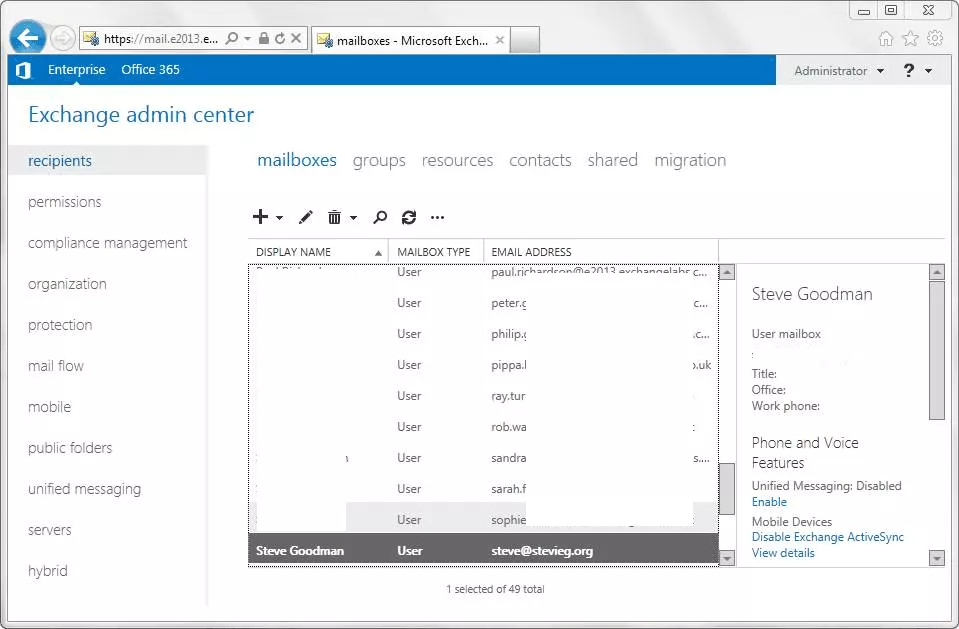This screenshot has height=629, width=959.
Task: Open a new blank browser tab
Action: click(525, 40)
